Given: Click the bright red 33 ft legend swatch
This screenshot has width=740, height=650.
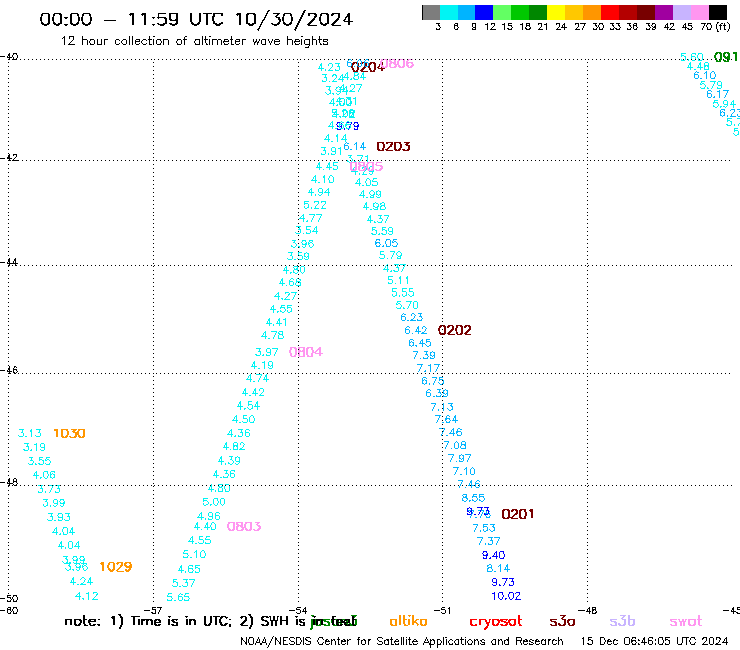Looking at the screenshot, I should [x=609, y=12].
